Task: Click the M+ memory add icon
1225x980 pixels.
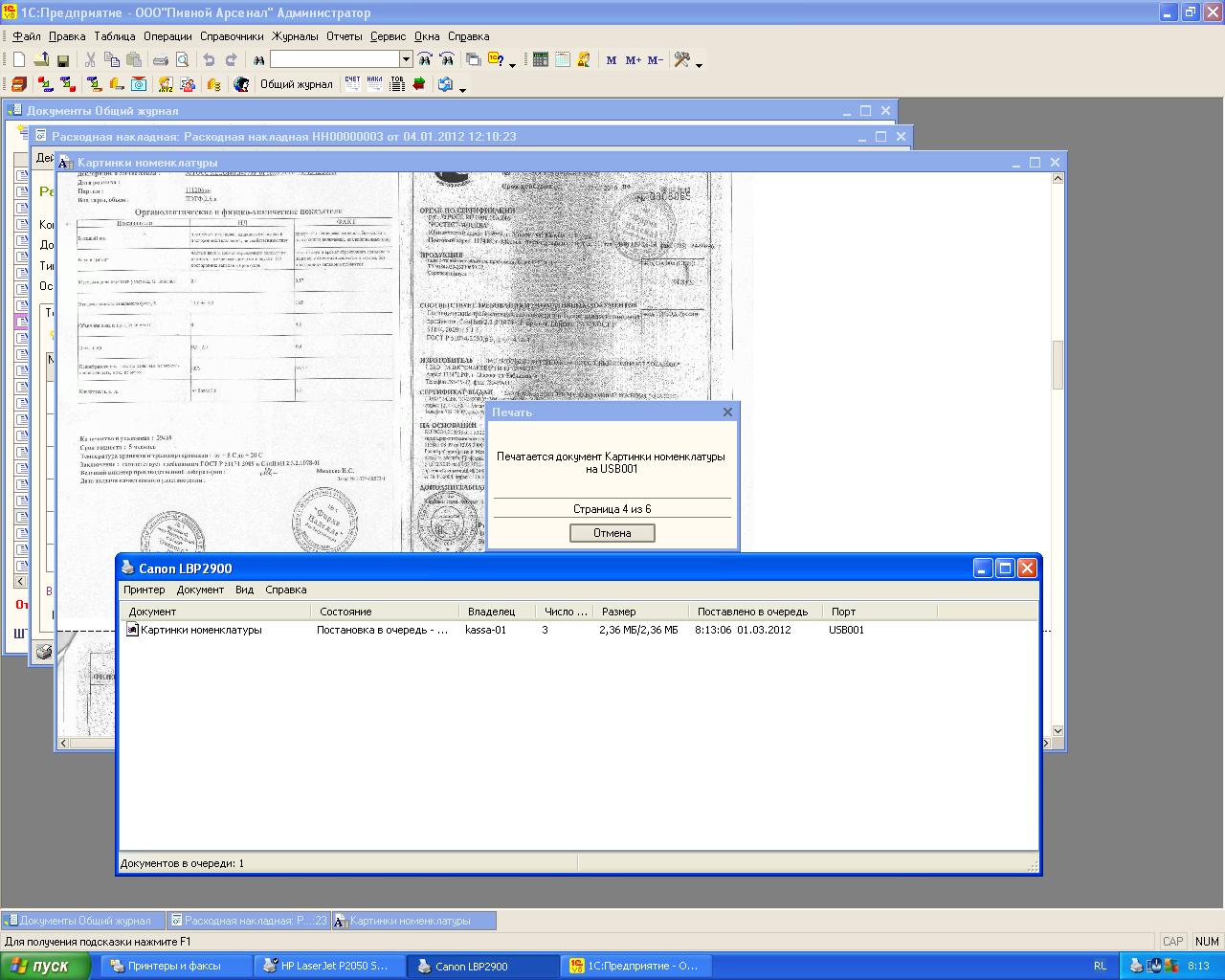Action: point(633,60)
